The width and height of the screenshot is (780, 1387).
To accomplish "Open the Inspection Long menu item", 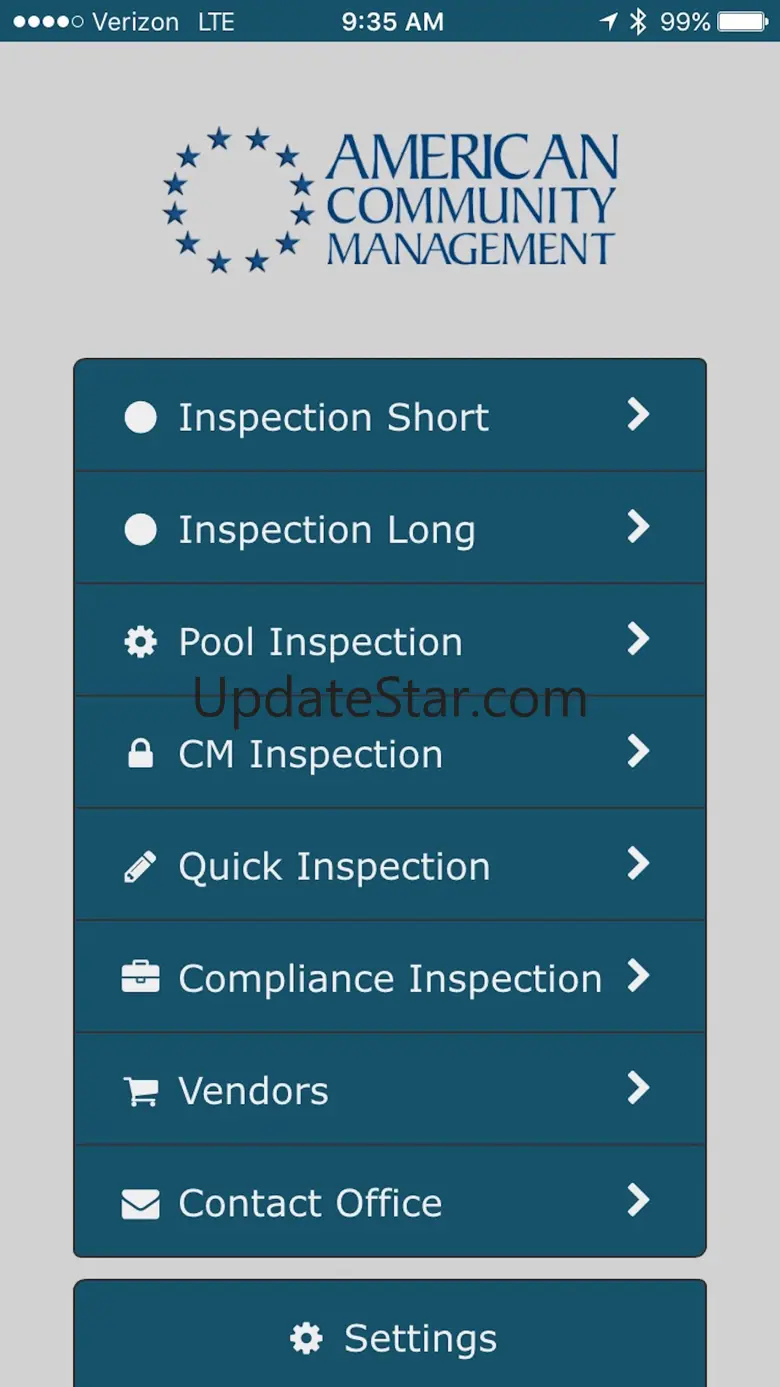I will [326, 530].
